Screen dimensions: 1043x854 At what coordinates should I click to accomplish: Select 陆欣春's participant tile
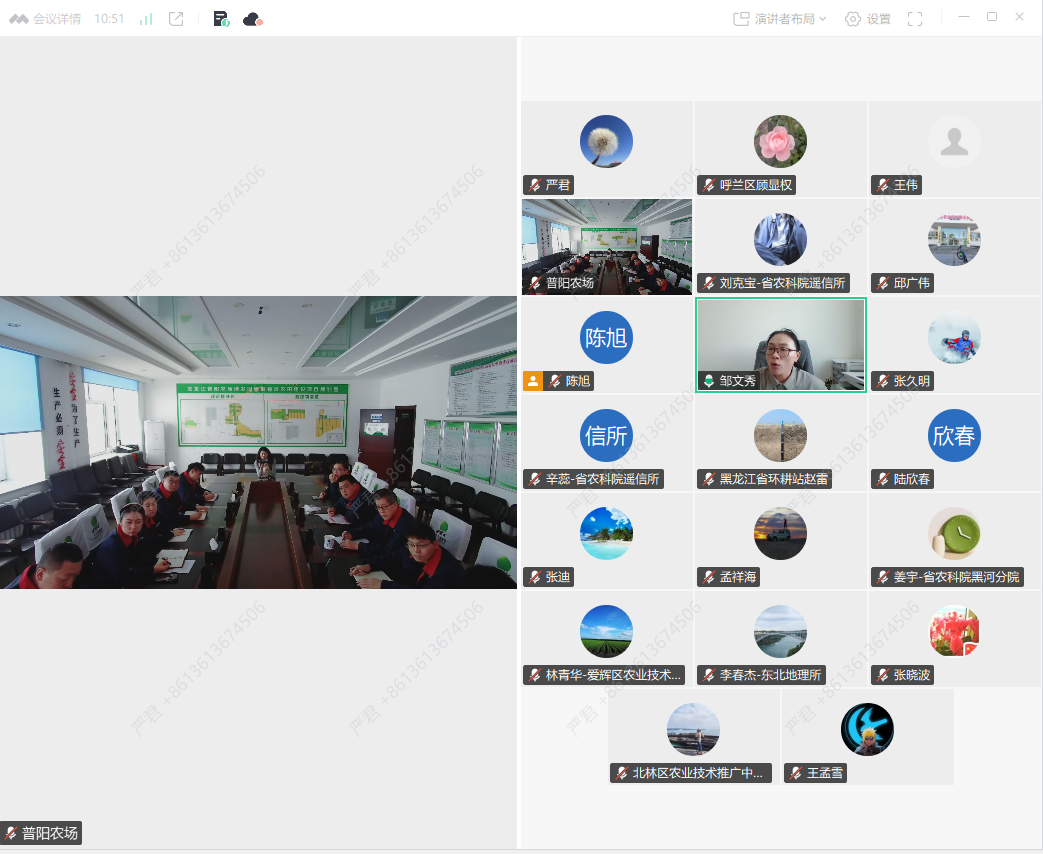(954, 441)
